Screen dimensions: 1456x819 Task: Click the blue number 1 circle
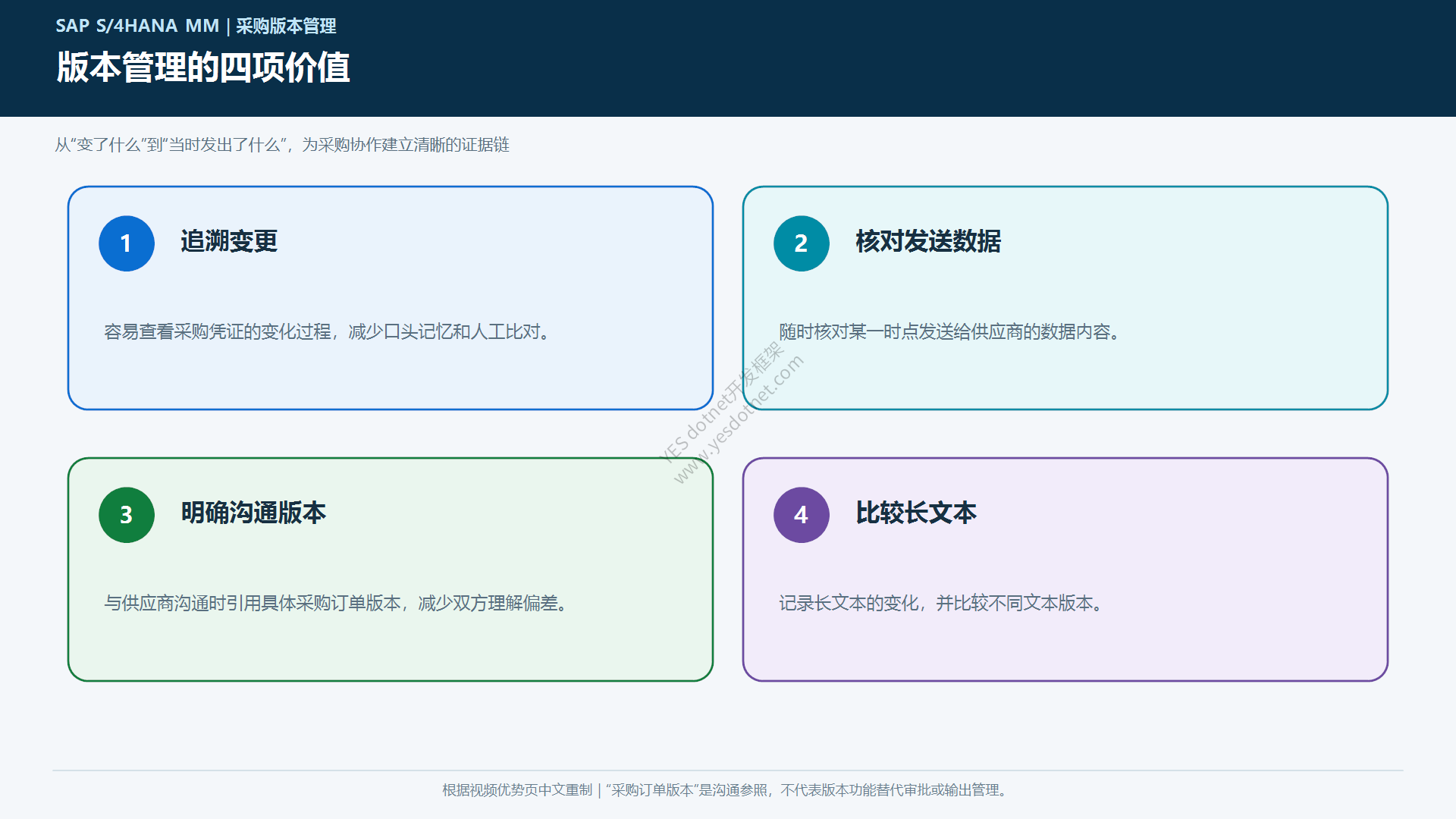pyautogui.click(x=127, y=243)
